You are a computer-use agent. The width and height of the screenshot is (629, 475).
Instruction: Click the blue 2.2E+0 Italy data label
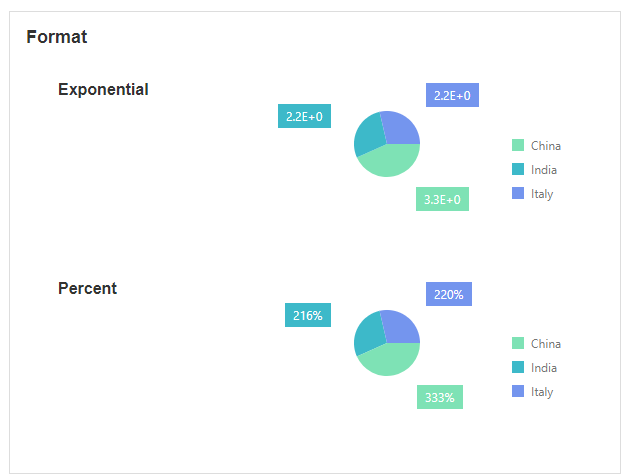452,96
